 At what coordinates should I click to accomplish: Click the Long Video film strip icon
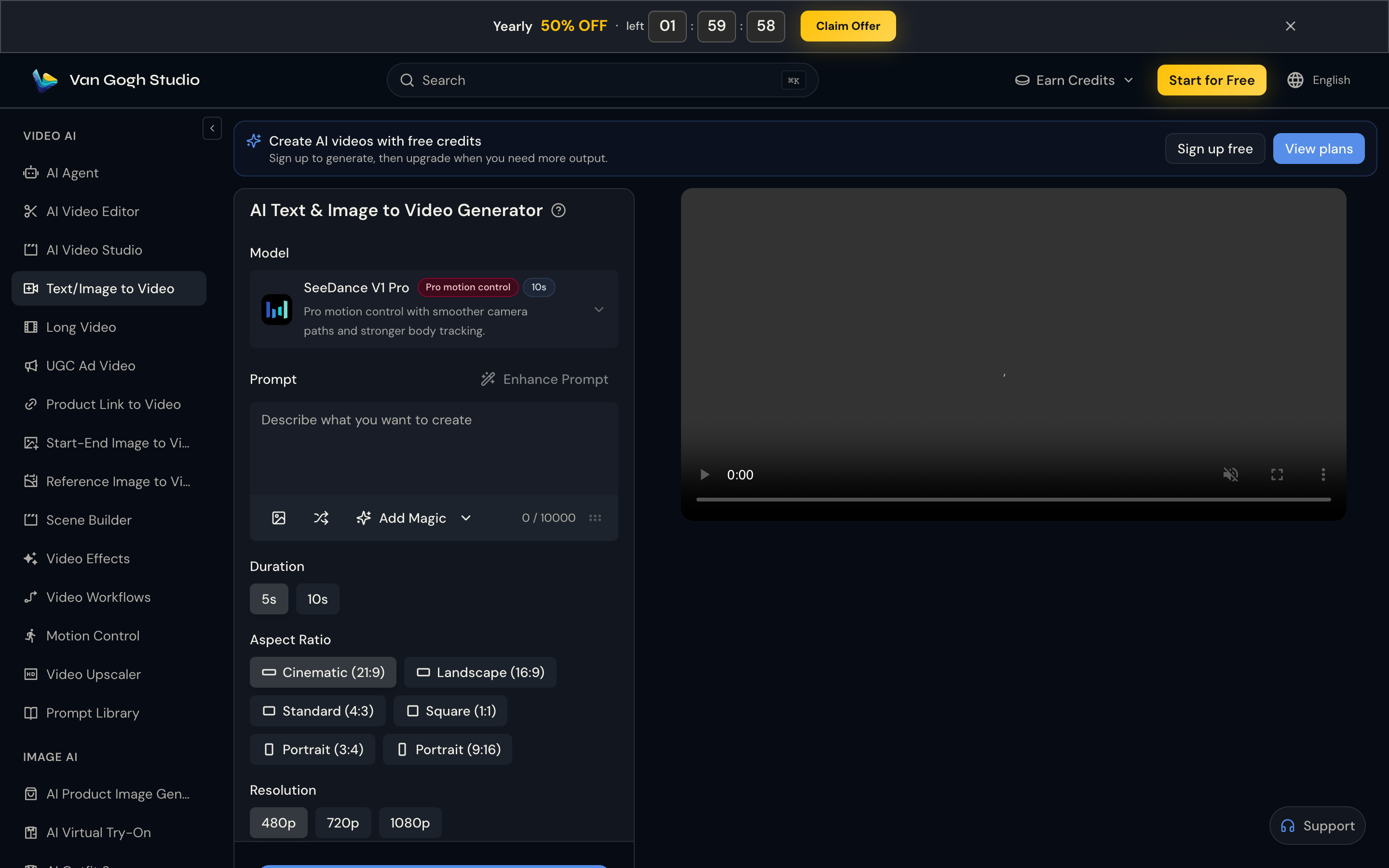[x=30, y=327]
